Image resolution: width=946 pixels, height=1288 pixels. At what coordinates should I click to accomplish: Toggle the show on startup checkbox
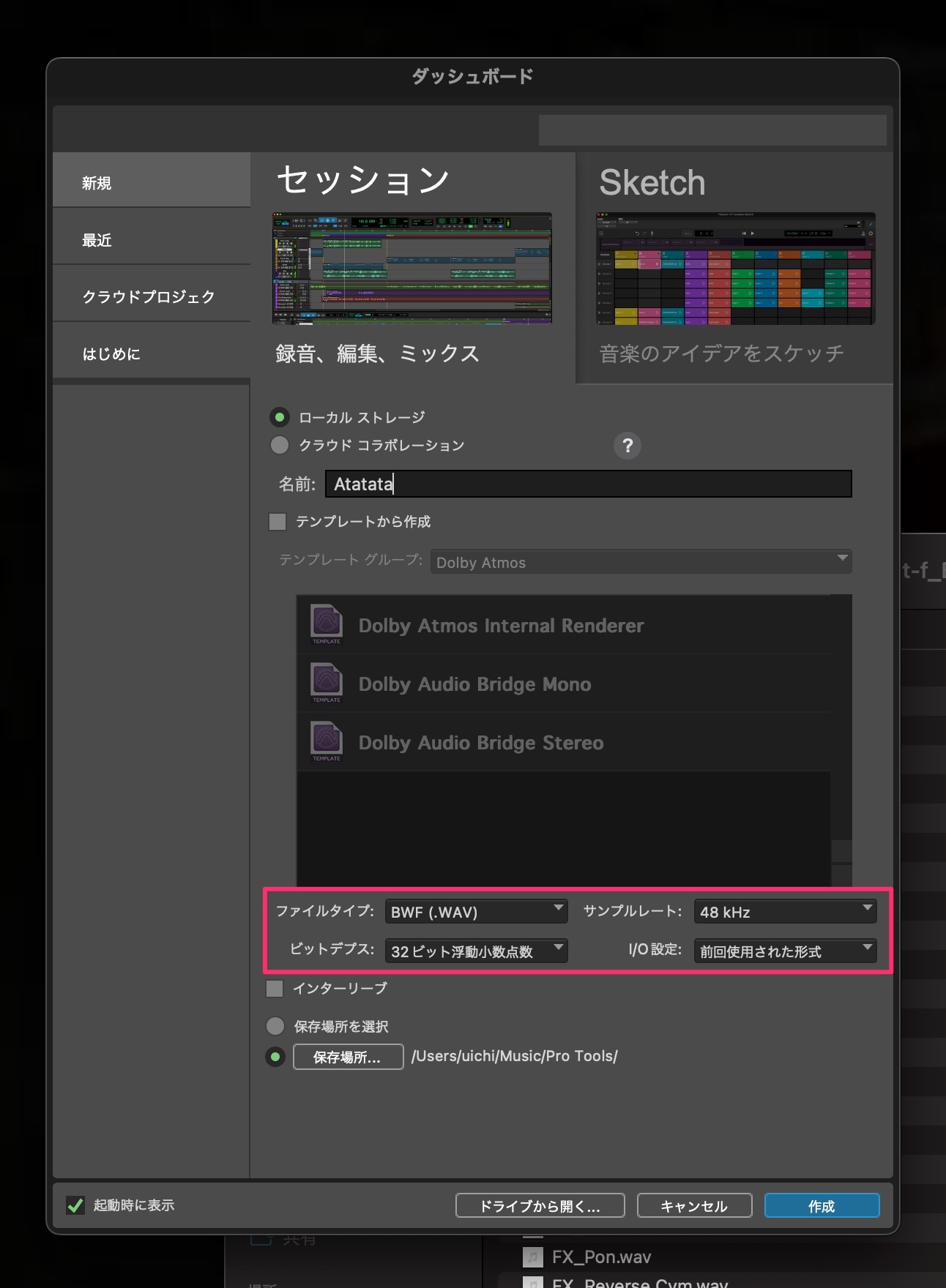[x=75, y=1205]
